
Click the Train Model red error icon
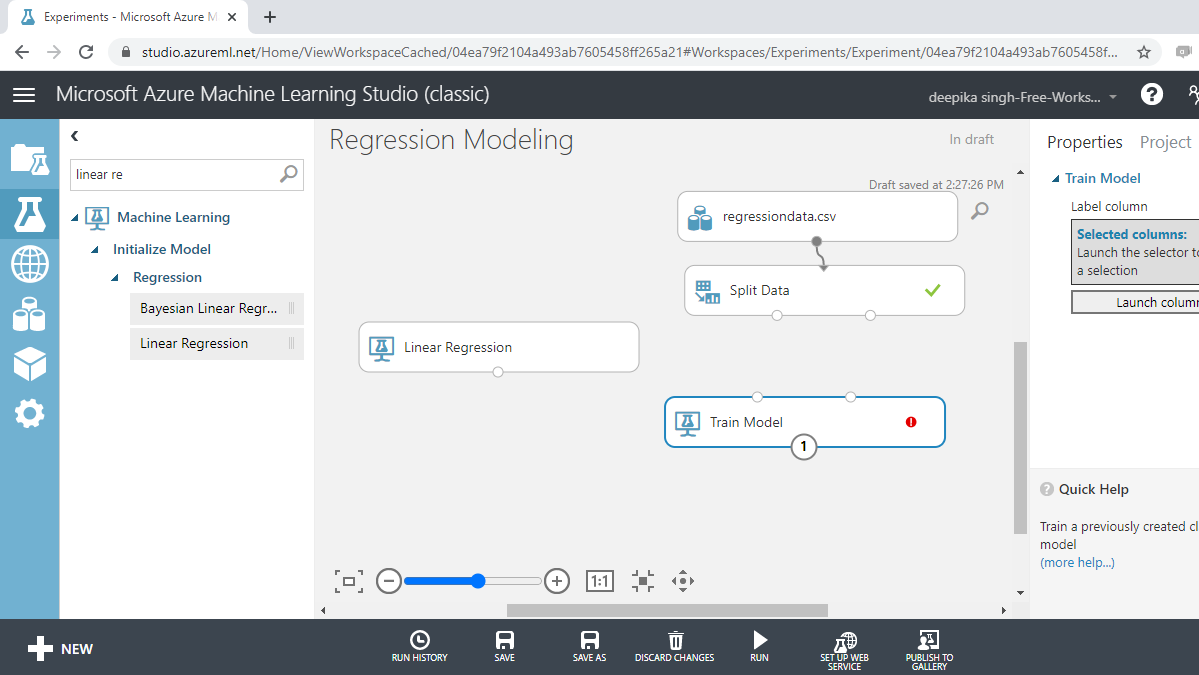click(x=911, y=422)
